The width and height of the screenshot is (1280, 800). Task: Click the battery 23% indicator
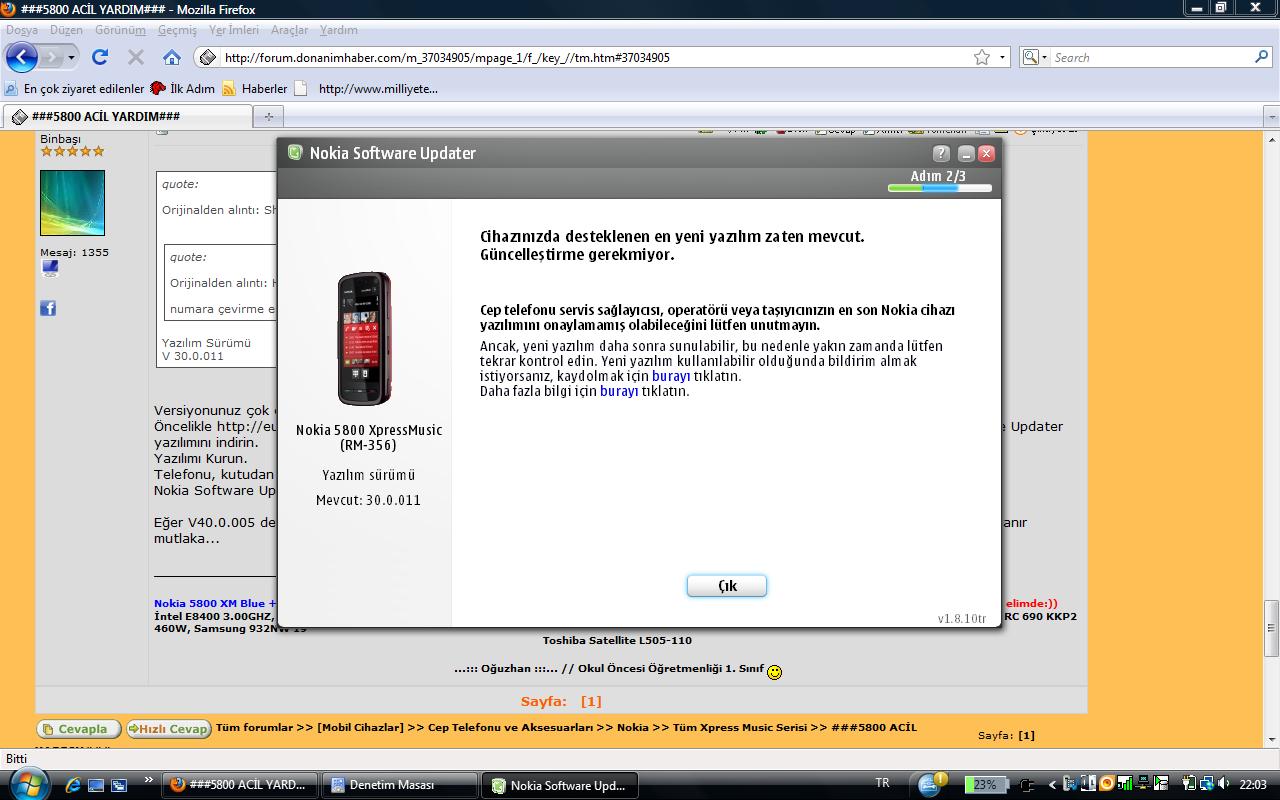(986, 785)
